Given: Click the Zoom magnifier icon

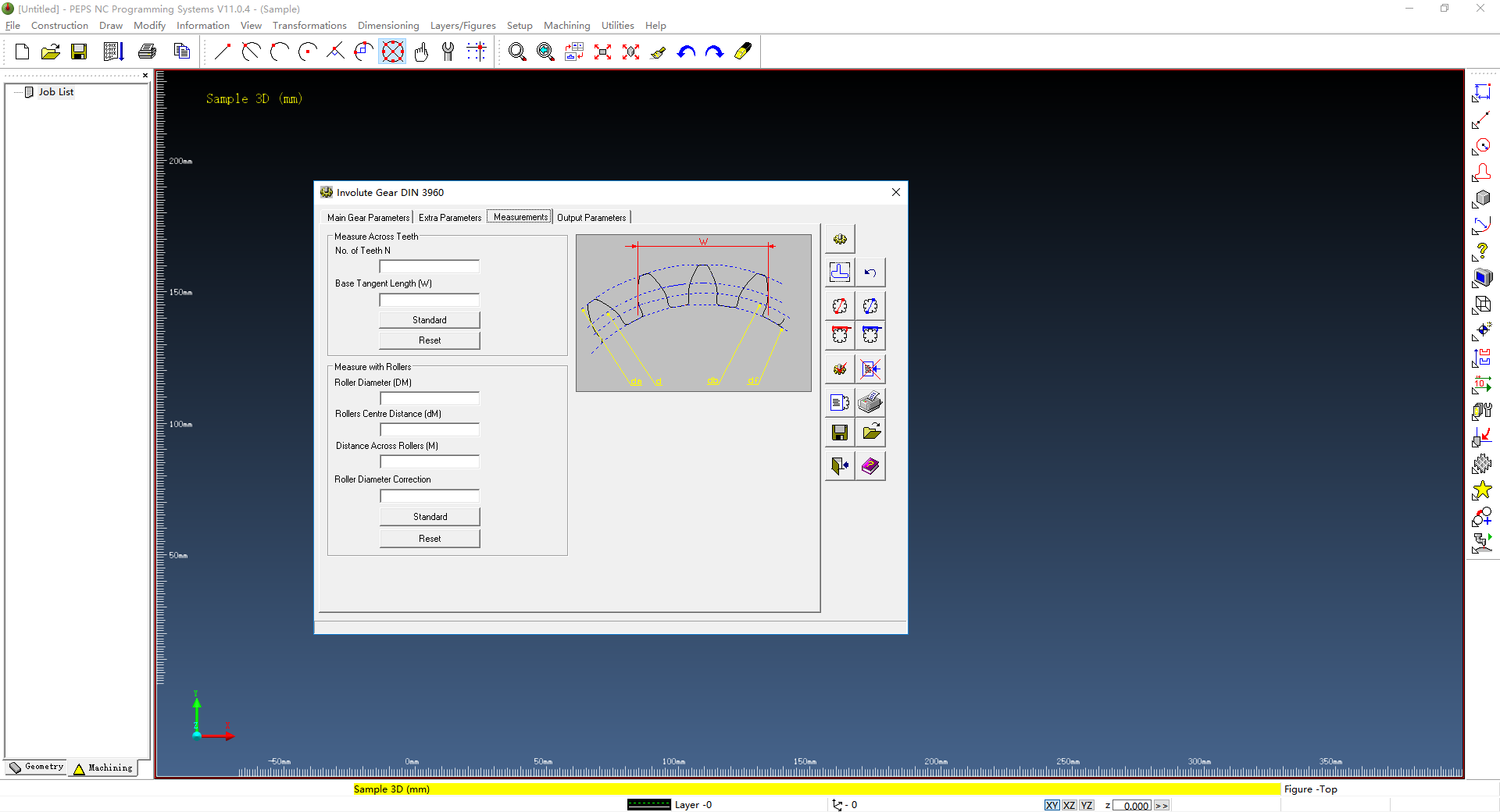Looking at the screenshot, I should pyautogui.click(x=517, y=52).
